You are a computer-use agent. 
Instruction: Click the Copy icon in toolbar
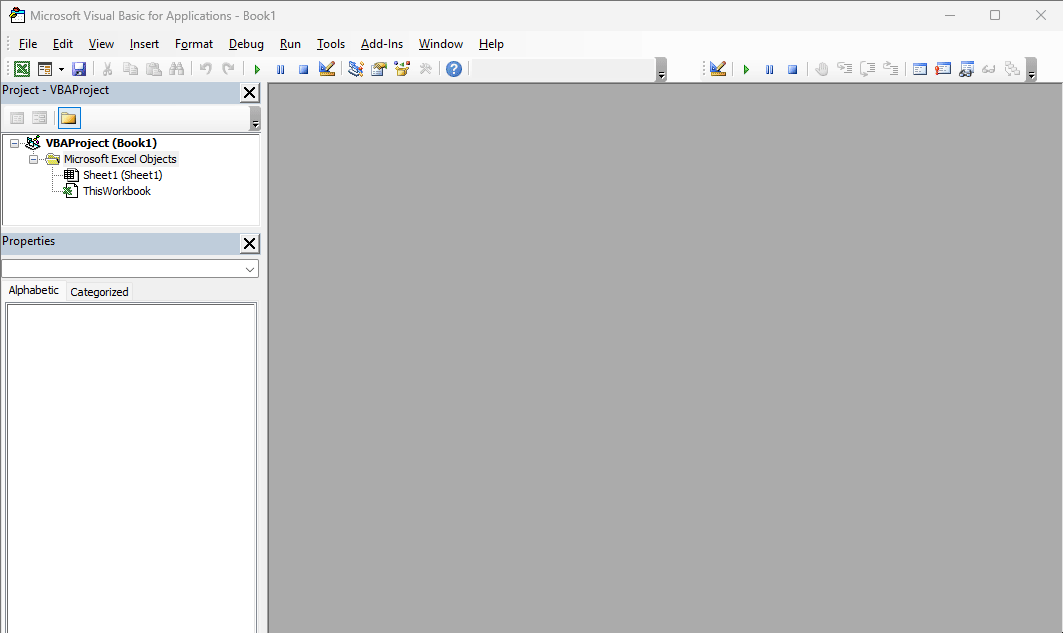click(130, 69)
